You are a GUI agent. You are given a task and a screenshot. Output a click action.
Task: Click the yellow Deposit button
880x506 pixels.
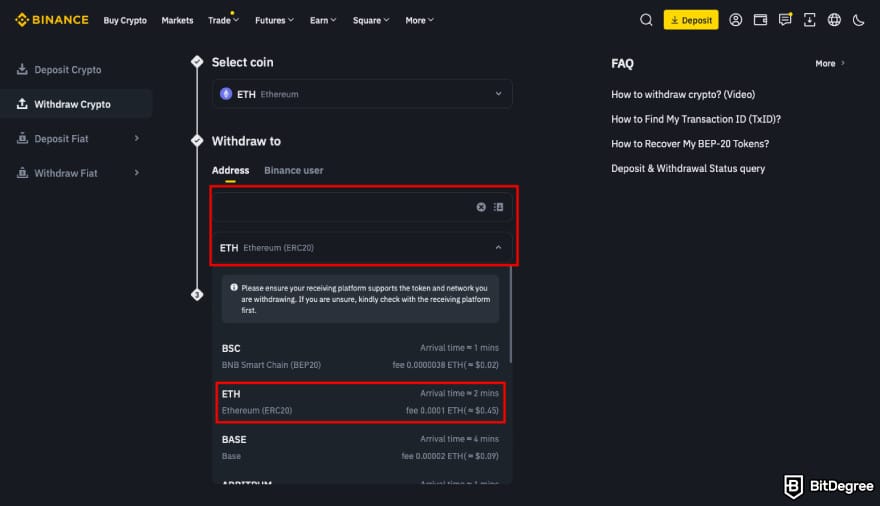[691, 20]
